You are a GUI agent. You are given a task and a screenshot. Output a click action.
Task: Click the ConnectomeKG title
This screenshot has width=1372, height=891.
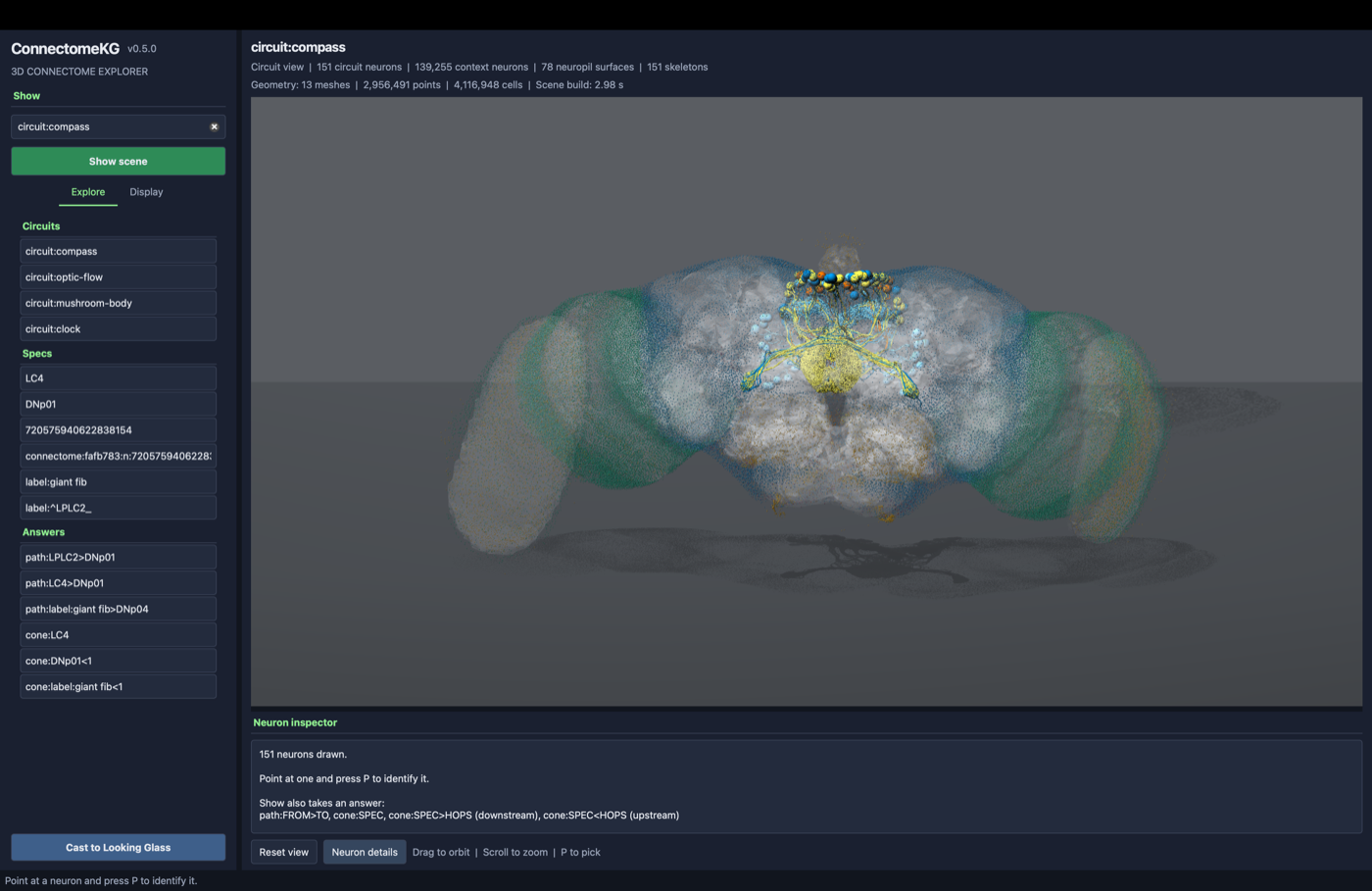[x=65, y=48]
